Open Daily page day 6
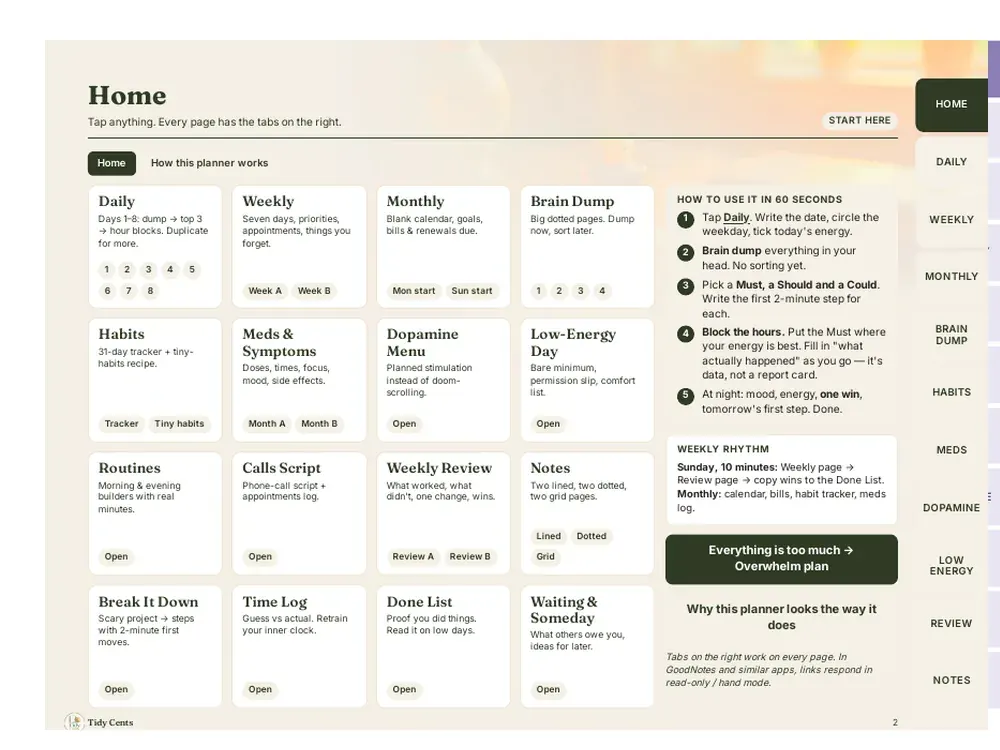Image resolution: width=1000 pixels, height=750 pixels. (107, 291)
